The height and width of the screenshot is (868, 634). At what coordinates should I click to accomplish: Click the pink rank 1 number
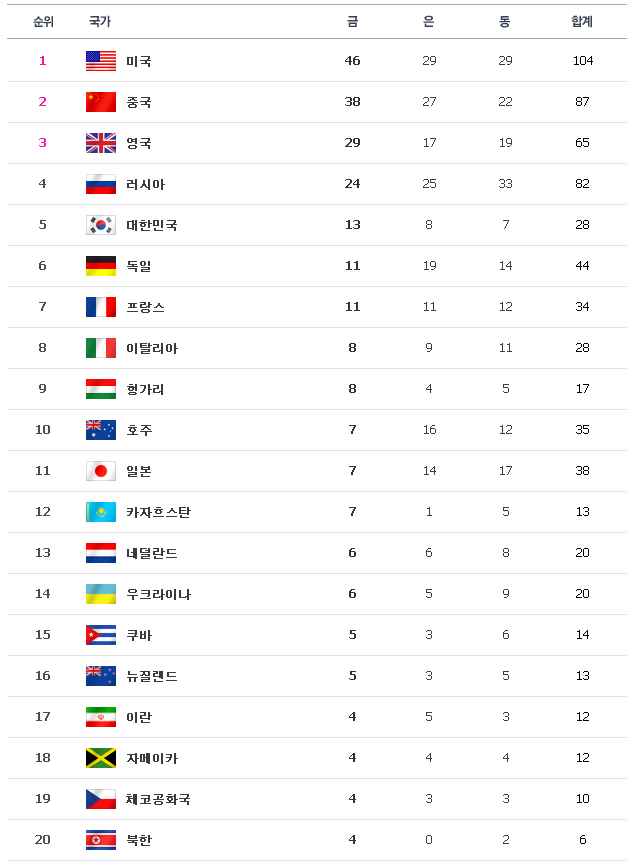[x=43, y=61]
